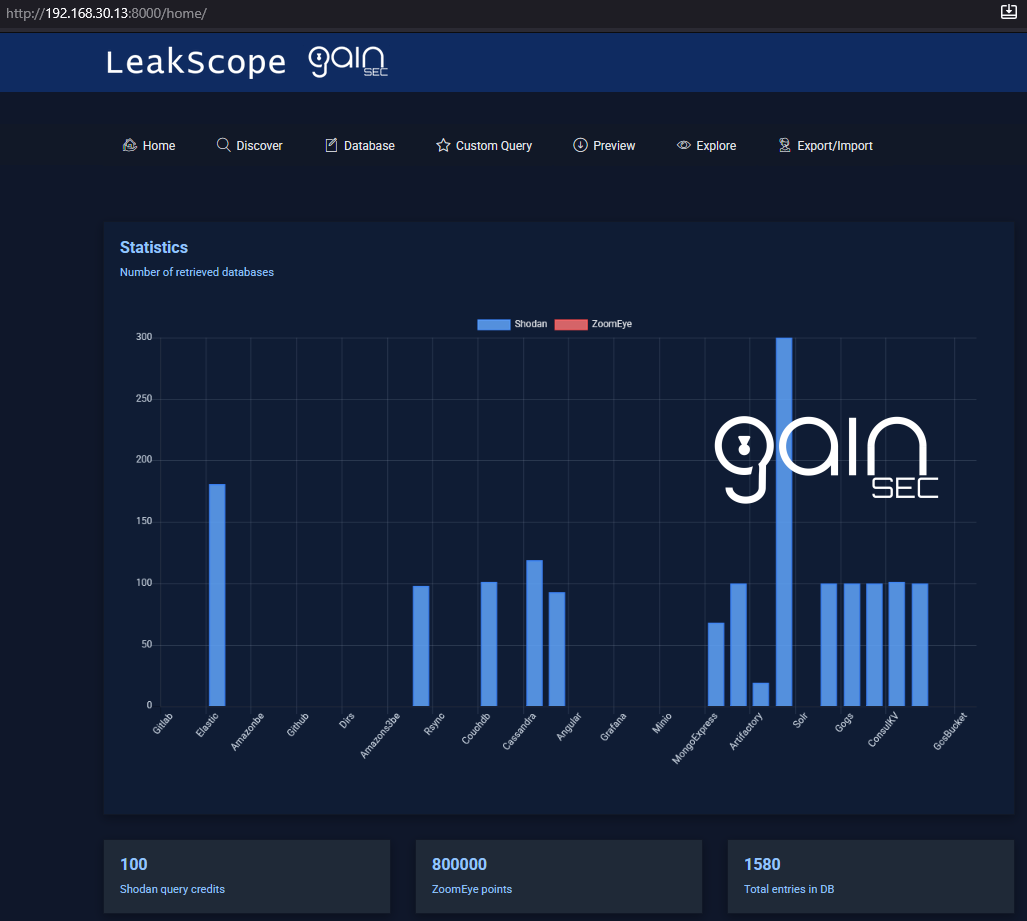Click the Discover magnifier icon
This screenshot has width=1027, height=921.
tap(224, 145)
